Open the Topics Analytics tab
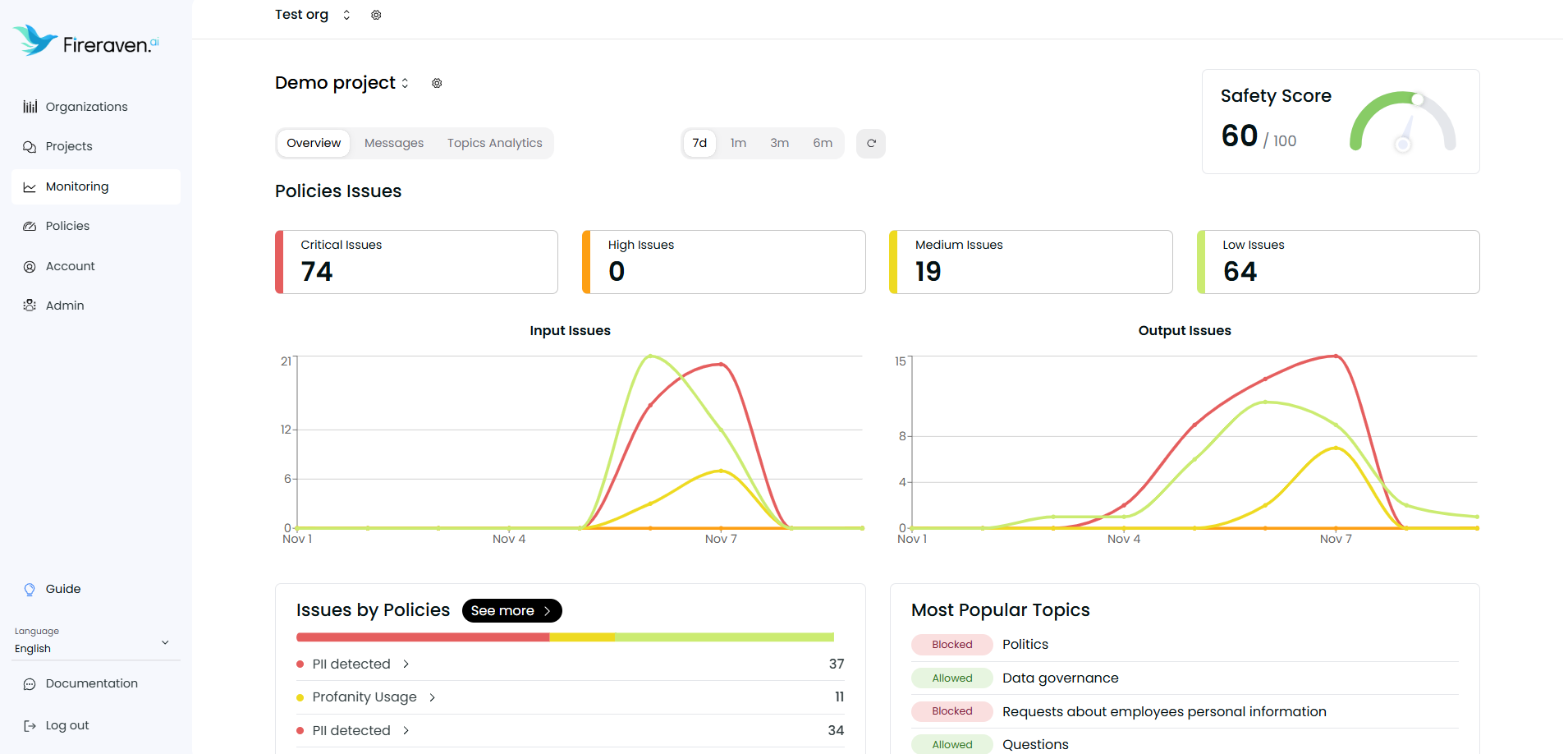1568x754 pixels. coord(494,143)
